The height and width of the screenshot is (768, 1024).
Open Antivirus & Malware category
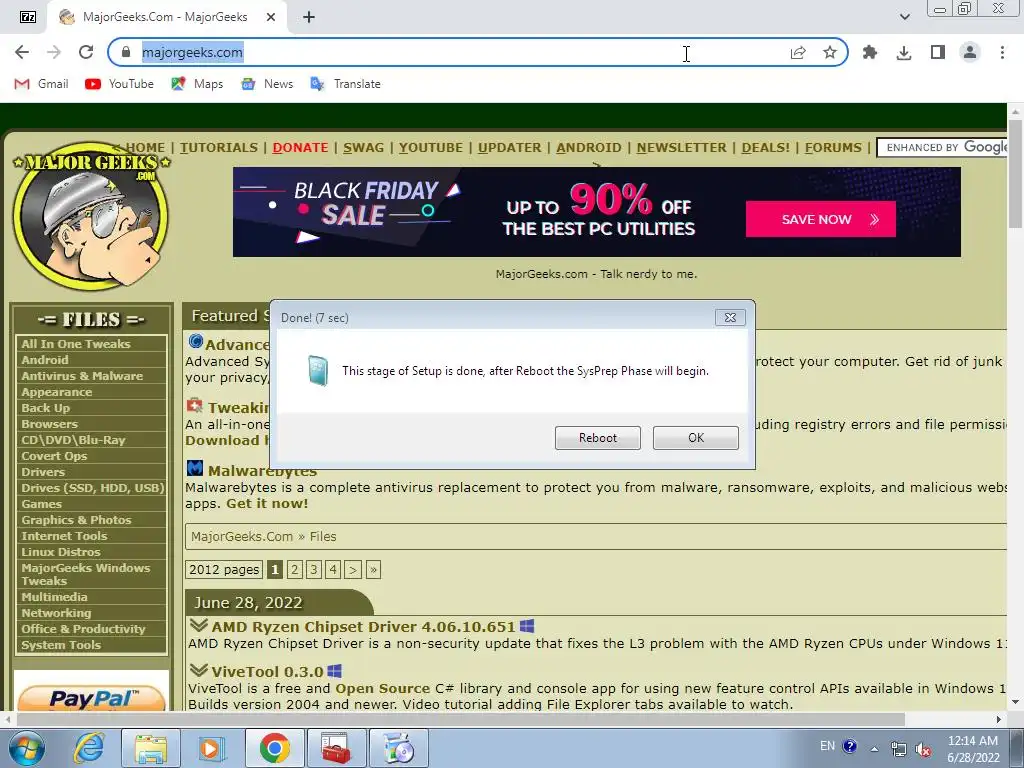point(82,376)
